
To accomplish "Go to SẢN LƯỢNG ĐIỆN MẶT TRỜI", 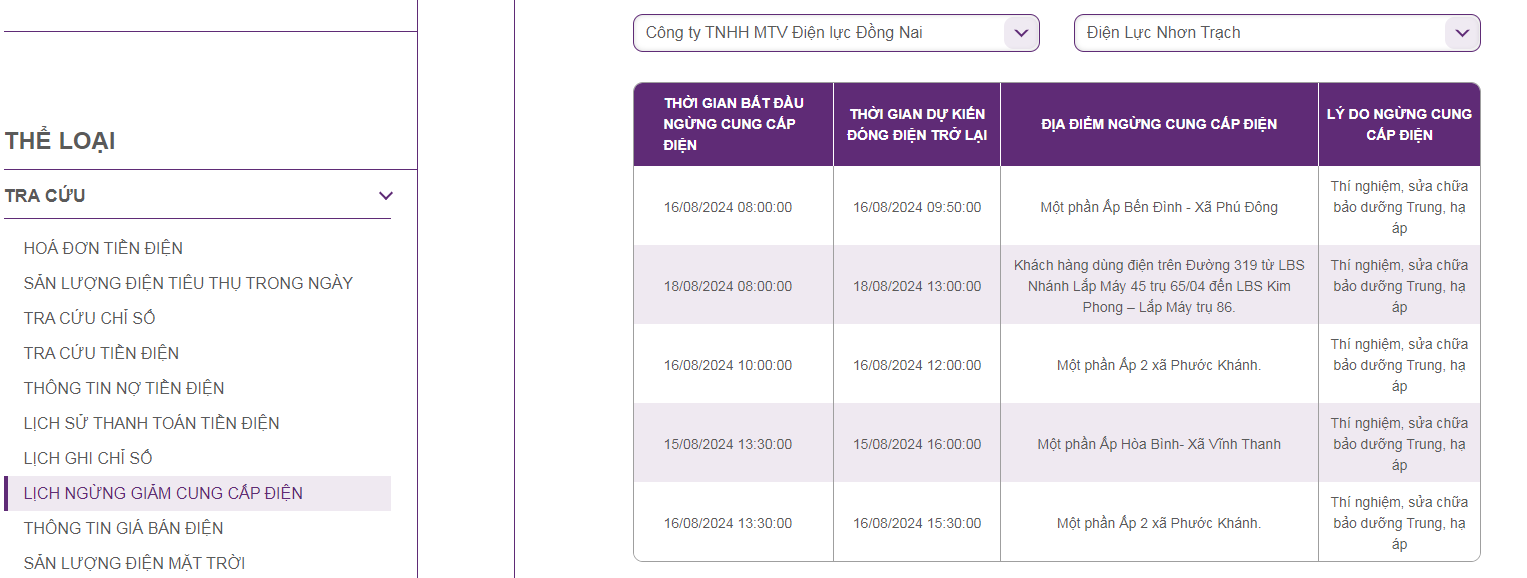I will coord(134,563).
